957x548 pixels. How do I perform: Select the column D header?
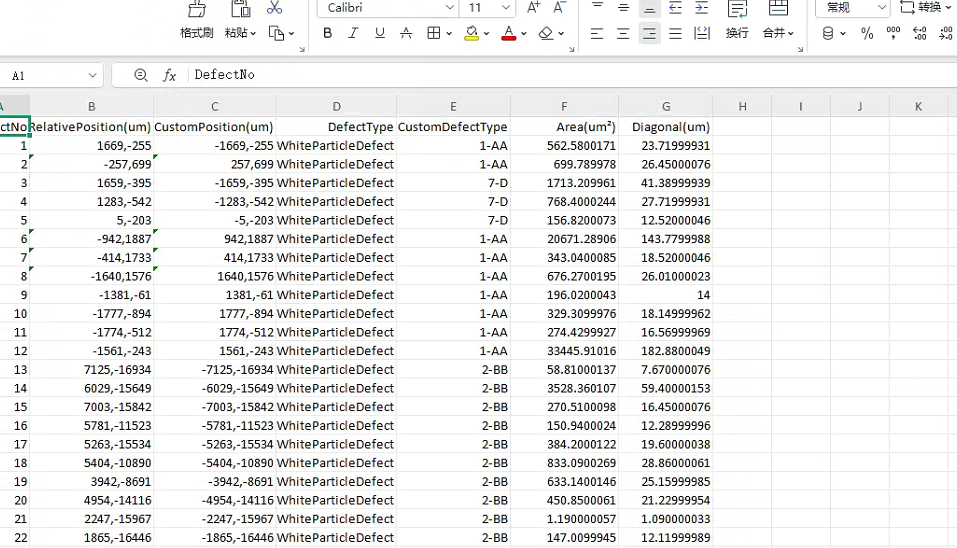(x=336, y=106)
